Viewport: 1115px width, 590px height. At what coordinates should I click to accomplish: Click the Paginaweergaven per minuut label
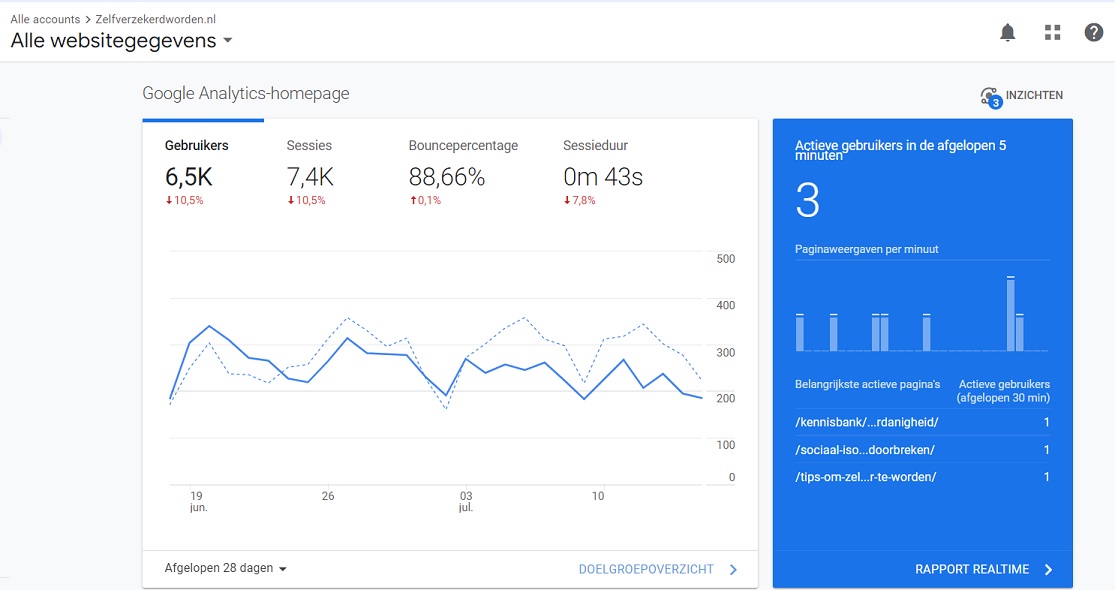tap(866, 250)
